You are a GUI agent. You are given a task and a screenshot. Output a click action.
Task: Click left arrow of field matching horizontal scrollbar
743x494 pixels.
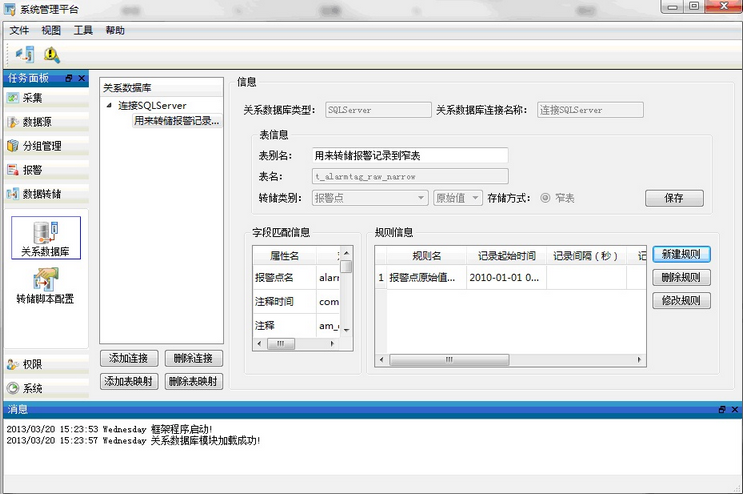259,343
